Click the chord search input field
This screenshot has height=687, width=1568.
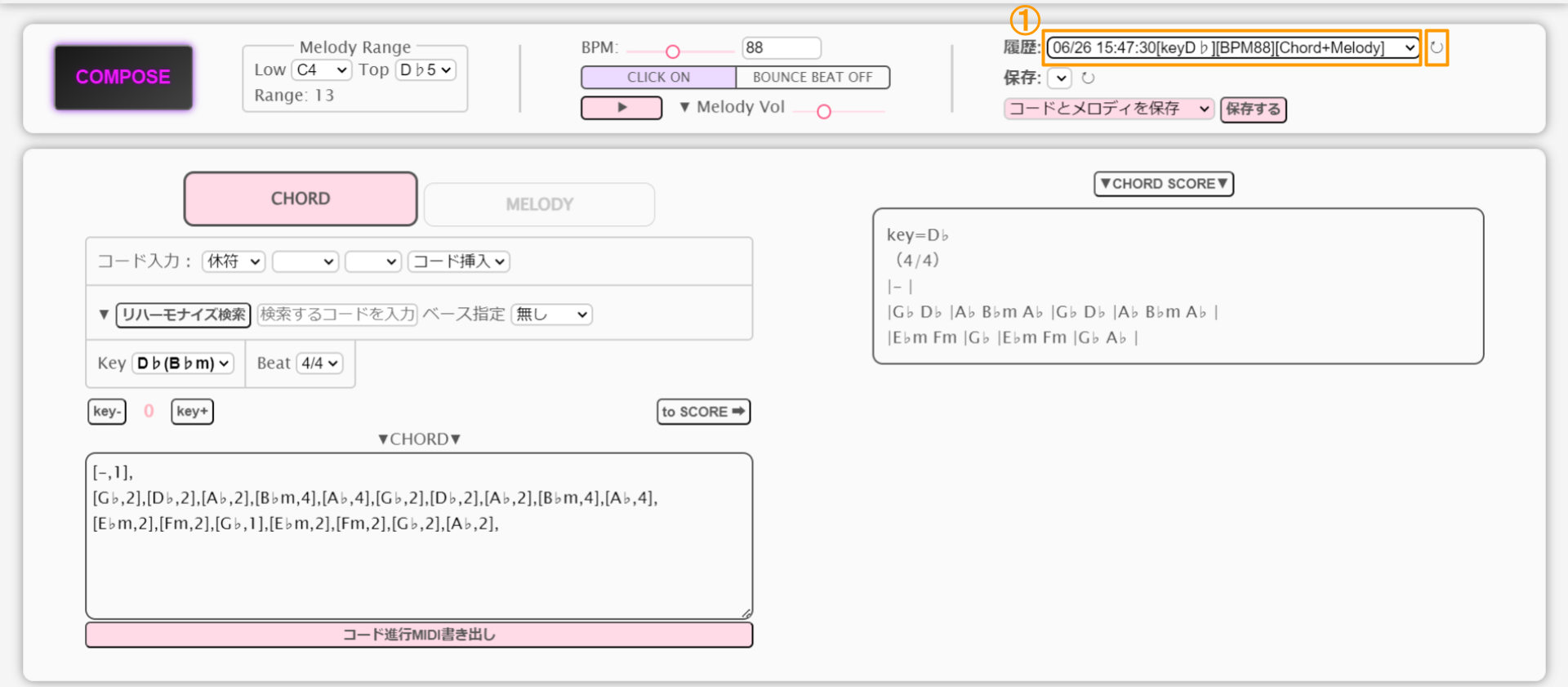[337, 315]
